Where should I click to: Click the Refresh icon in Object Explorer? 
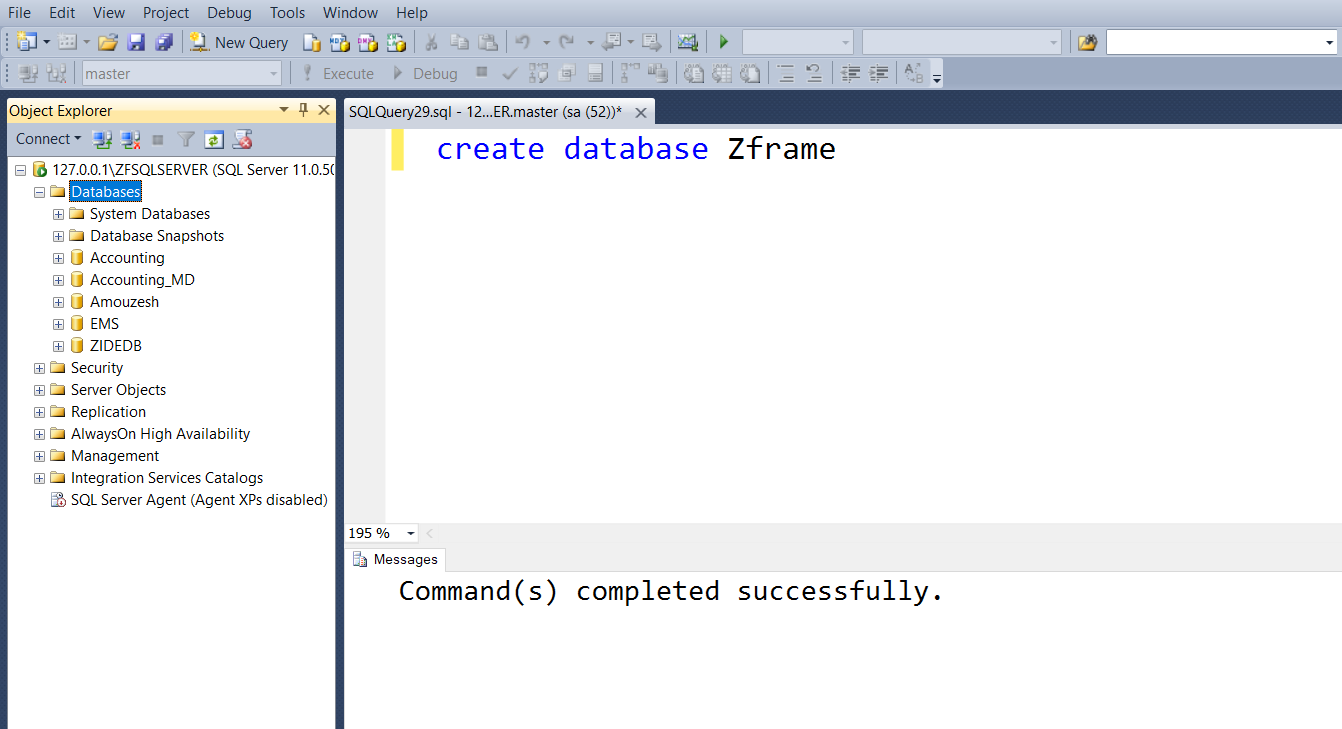[214, 139]
